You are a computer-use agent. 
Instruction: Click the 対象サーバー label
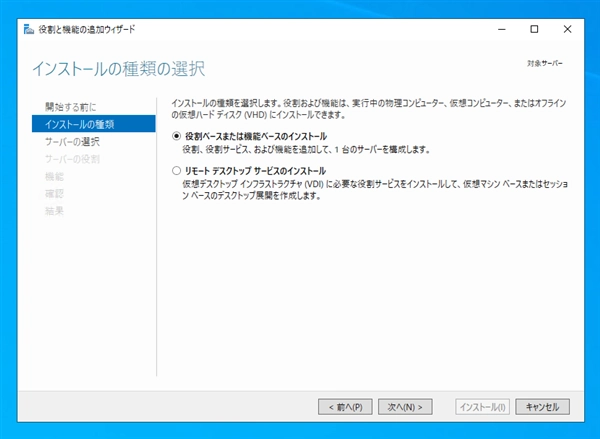[545, 64]
